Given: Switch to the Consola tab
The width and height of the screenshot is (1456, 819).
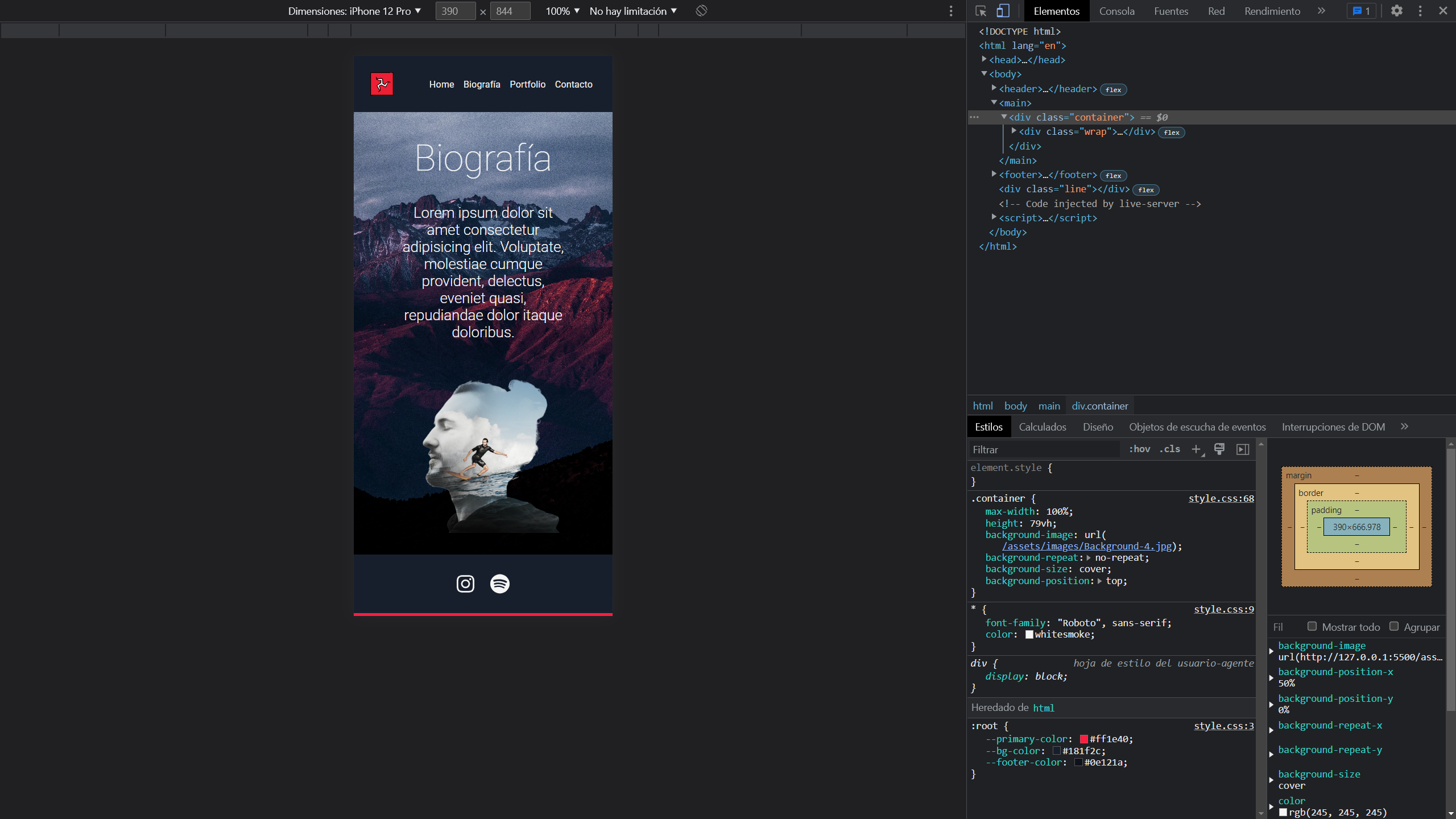Looking at the screenshot, I should tap(1116, 11).
